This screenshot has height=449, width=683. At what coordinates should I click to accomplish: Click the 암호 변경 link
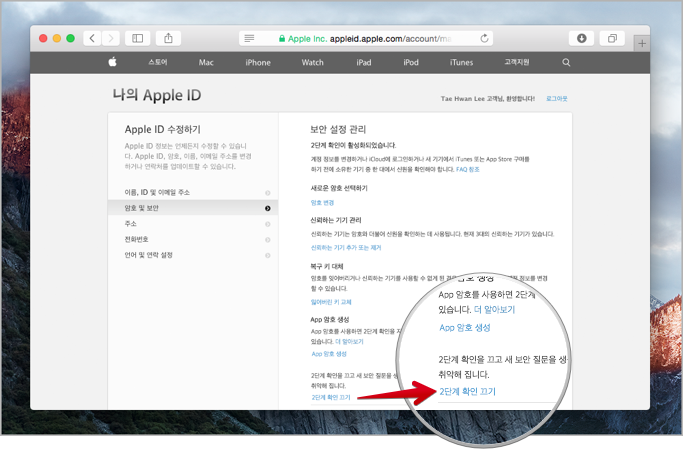click(322, 203)
